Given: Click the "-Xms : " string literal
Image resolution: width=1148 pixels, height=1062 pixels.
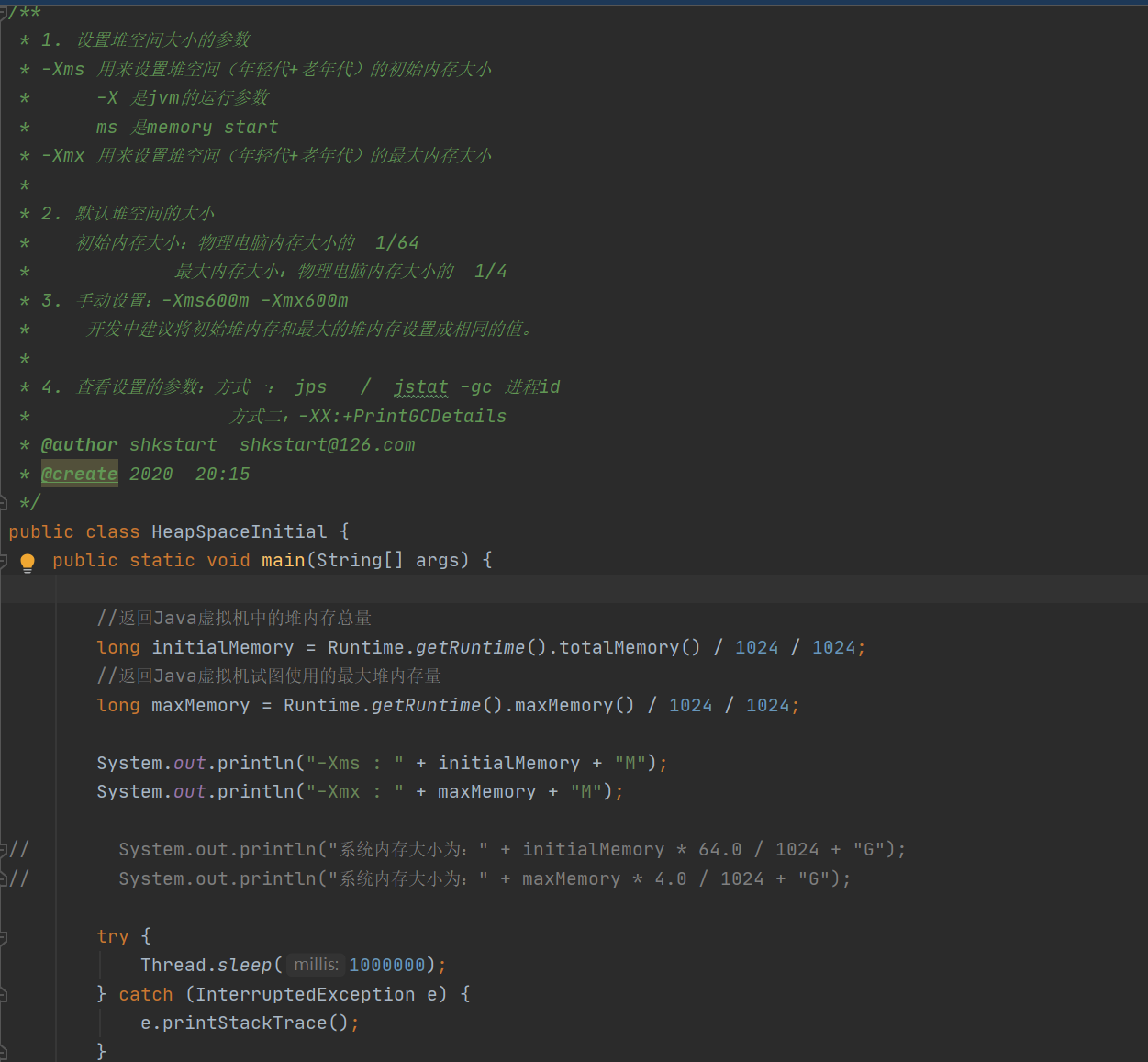Looking at the screenshot, I should (x=355, y=763).
